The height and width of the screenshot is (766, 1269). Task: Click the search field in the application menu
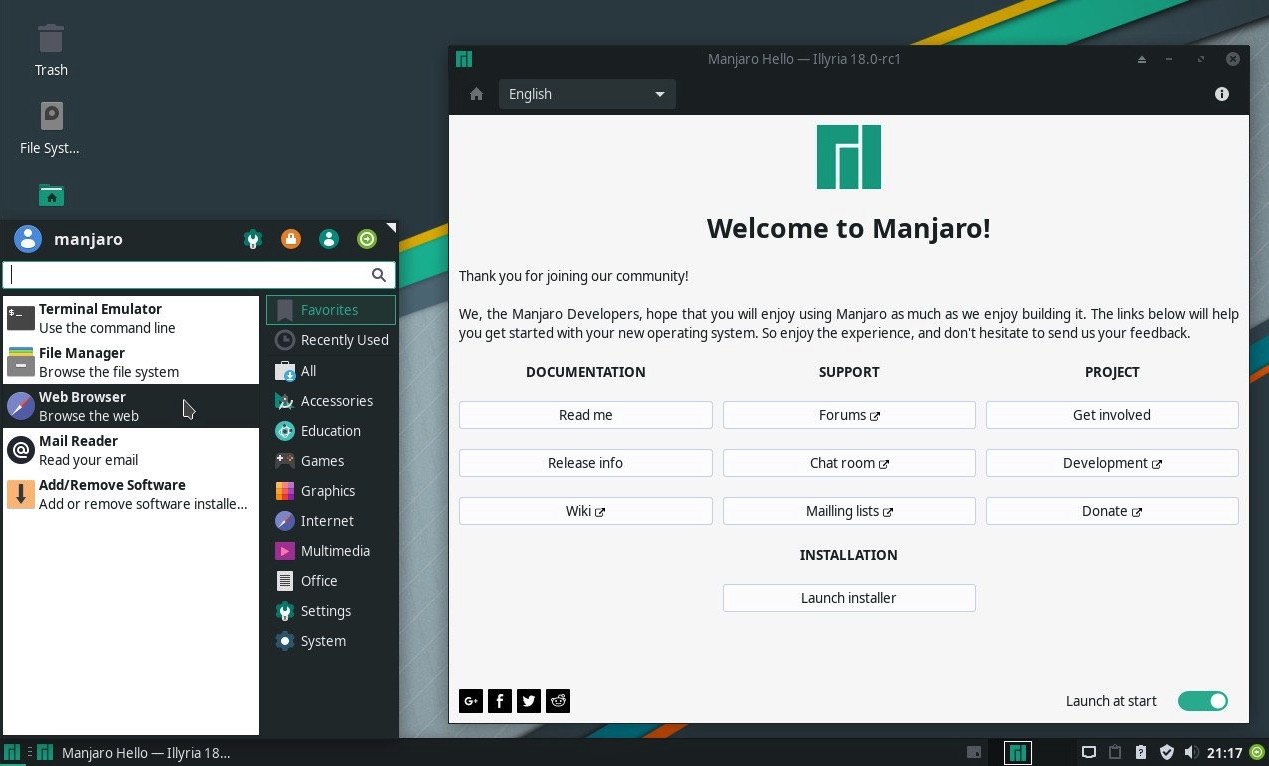point(190,274)
